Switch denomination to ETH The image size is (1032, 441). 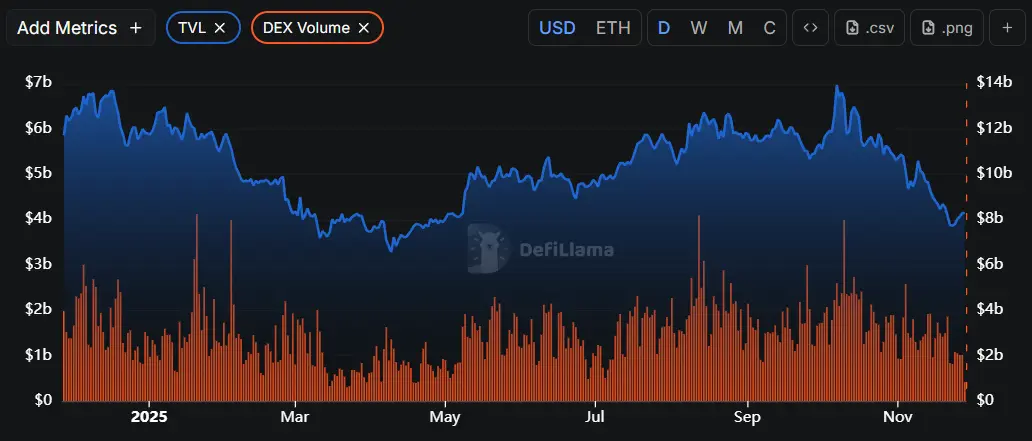click(613, 28)
